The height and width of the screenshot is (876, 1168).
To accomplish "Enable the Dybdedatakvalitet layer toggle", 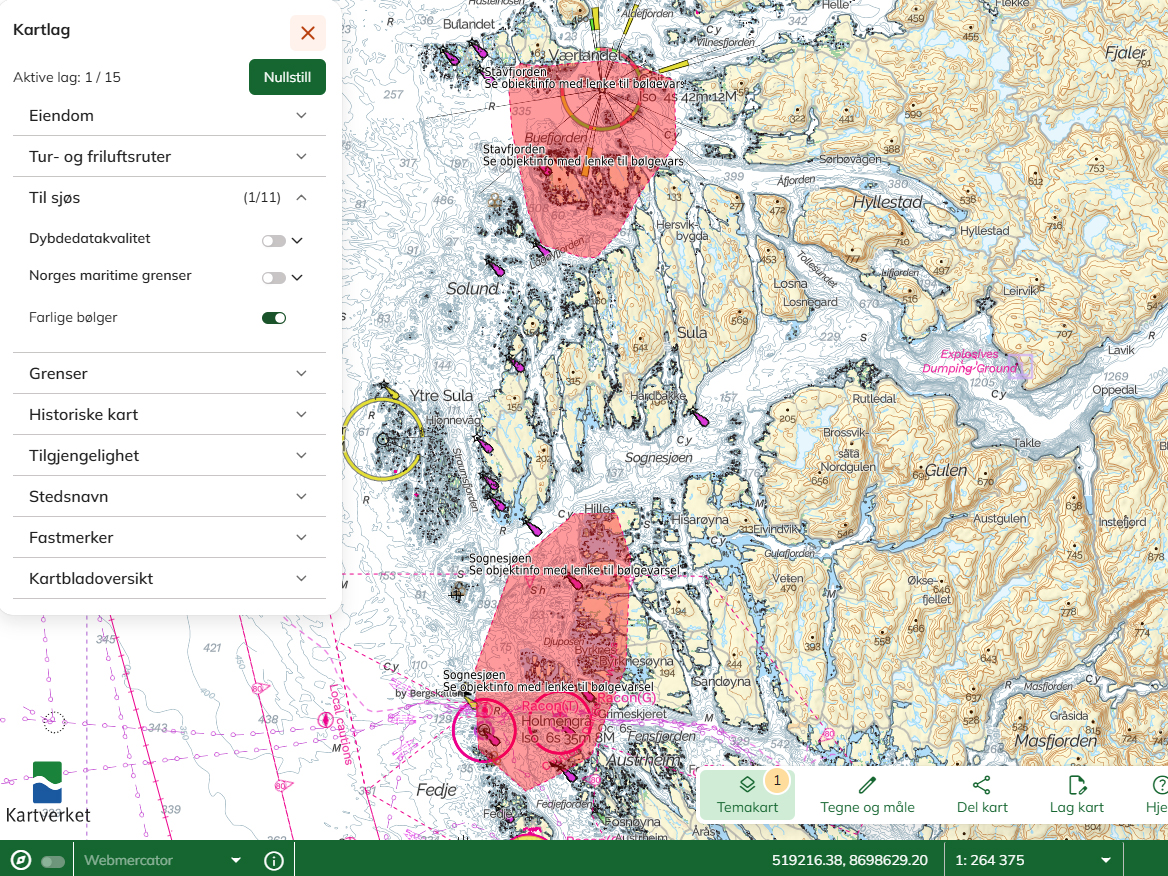I will (273, 240).
